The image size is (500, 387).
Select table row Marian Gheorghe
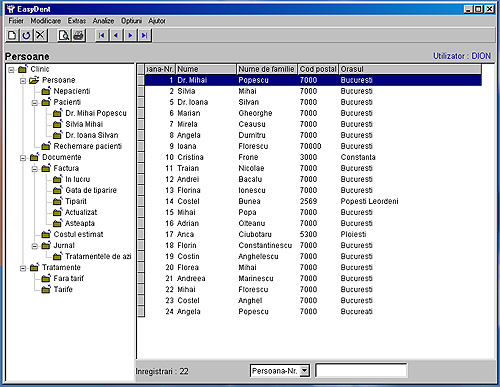[x=313, y=113]
